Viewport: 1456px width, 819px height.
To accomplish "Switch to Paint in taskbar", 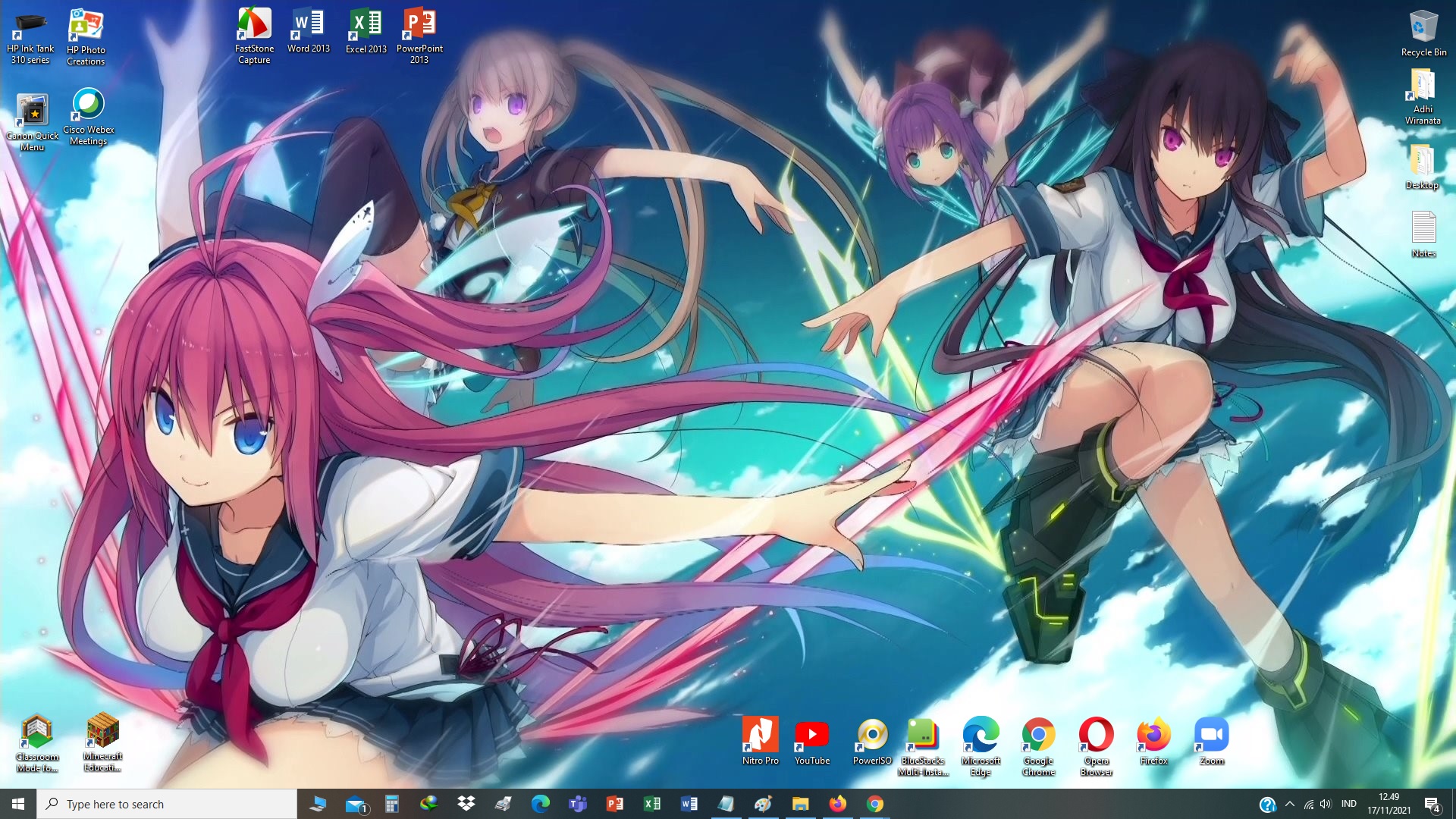I will (x=764, y=804).
